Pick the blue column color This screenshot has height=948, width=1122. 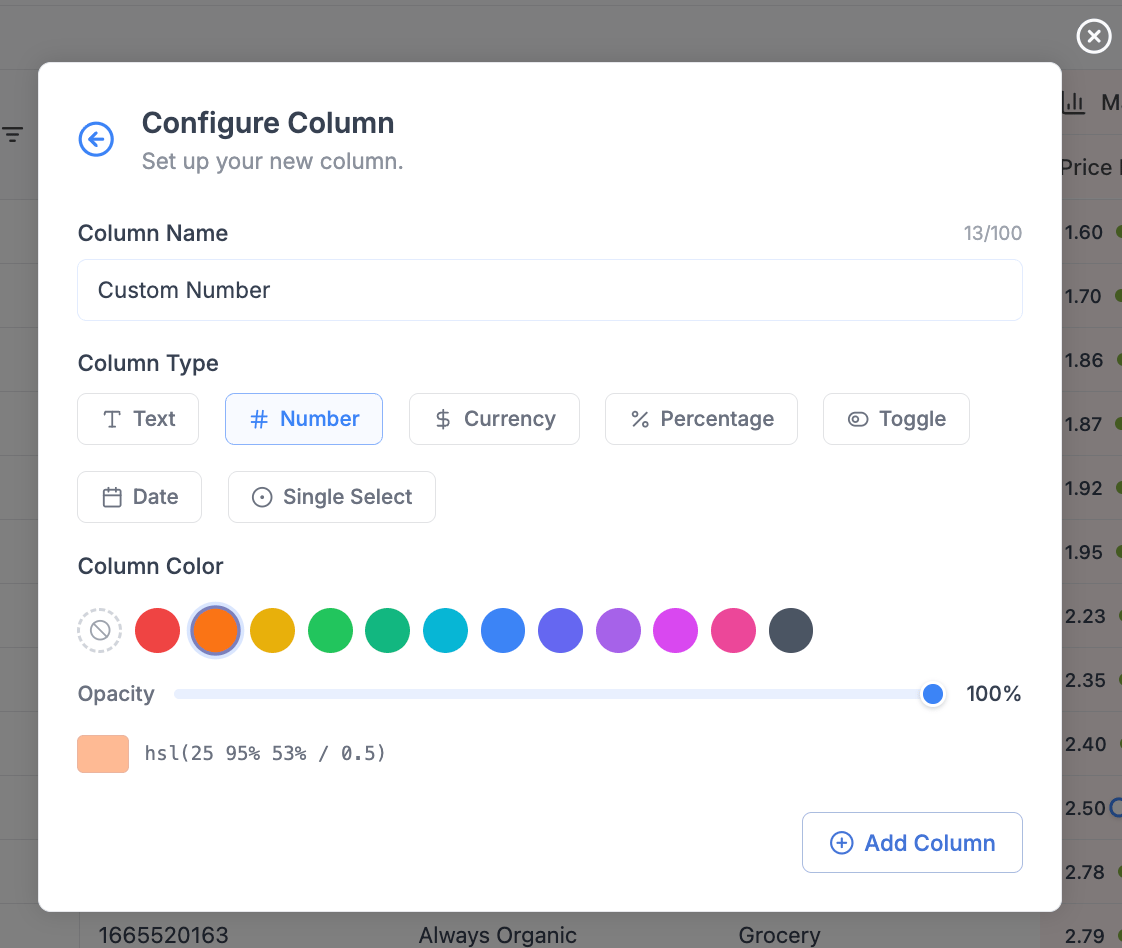click(503, 630)
